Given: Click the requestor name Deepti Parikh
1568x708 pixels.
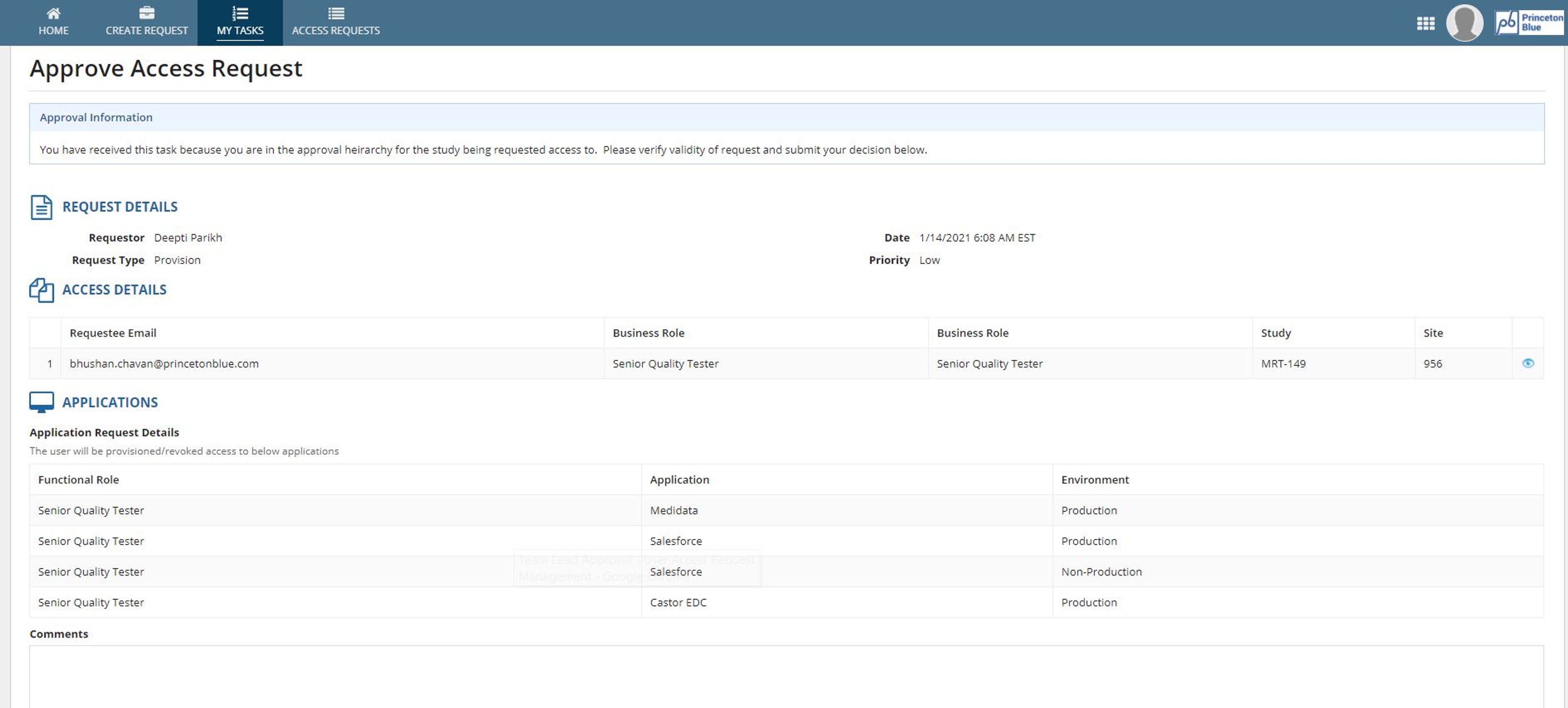Looking at the screenshot, I should [188, 237].
